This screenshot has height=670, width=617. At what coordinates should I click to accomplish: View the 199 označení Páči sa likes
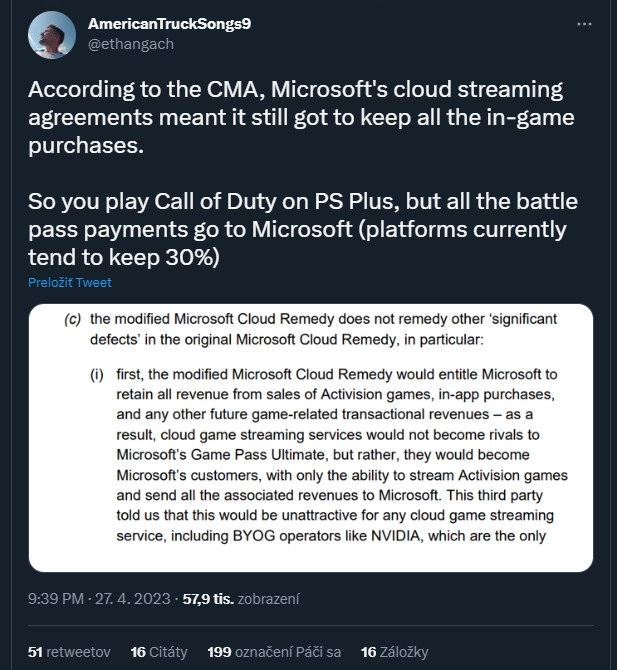pos(274,651)
